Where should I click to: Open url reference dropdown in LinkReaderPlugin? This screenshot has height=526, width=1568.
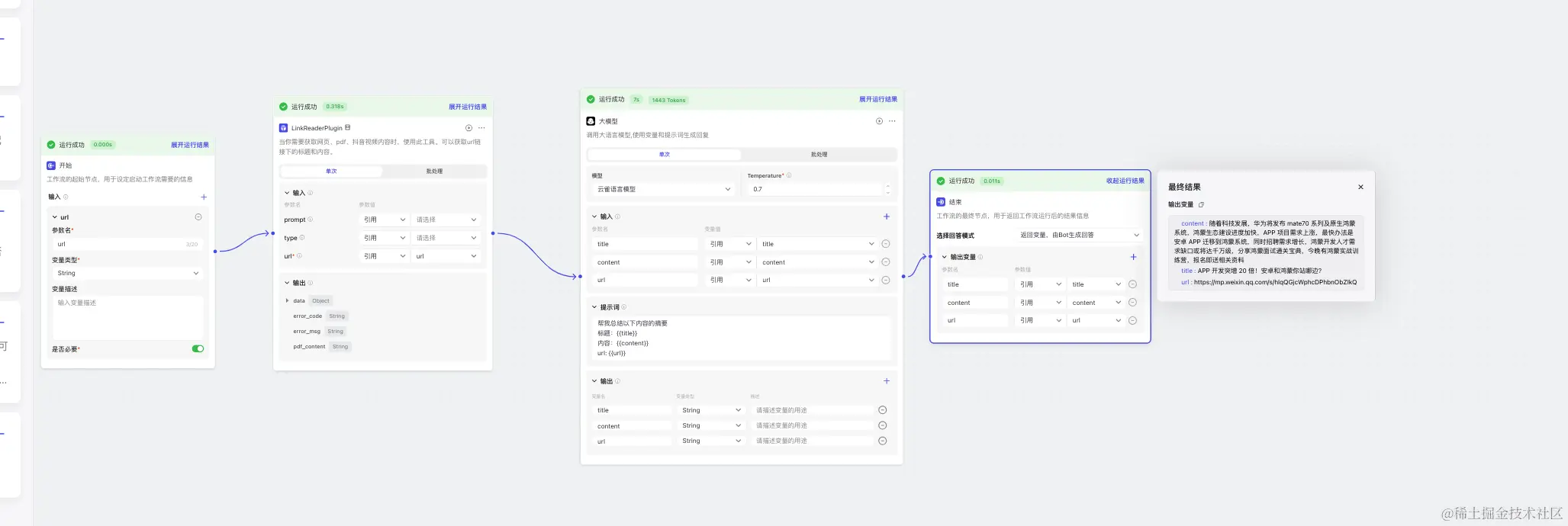click(385, 256)
